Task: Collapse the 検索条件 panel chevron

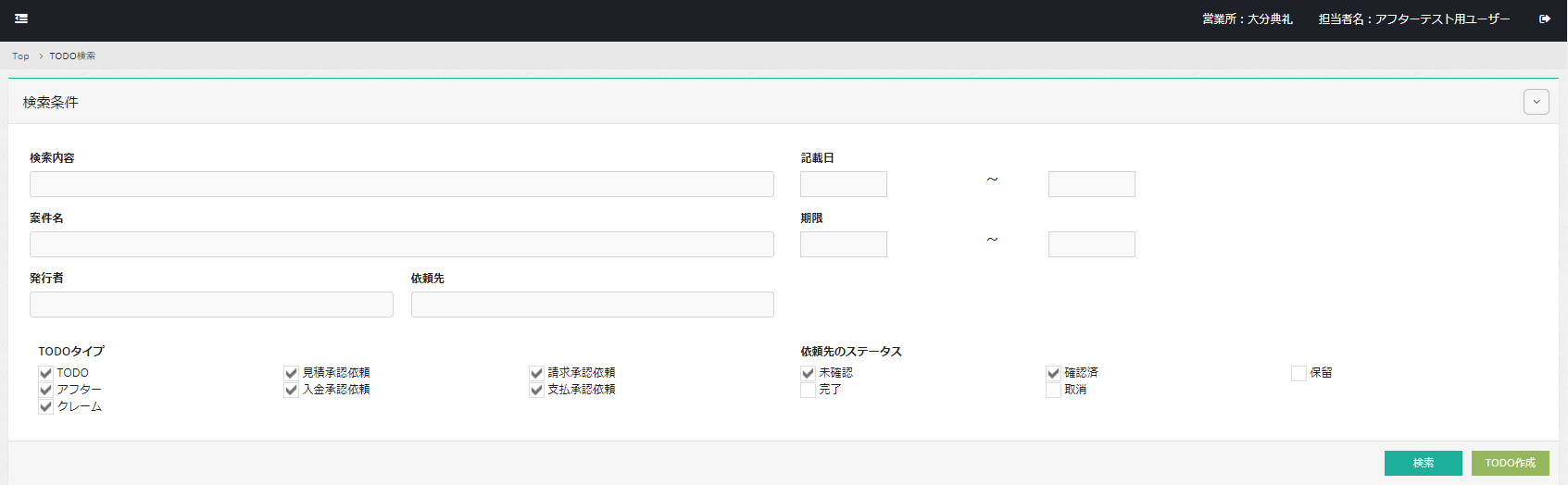Action: [1536, 102]
